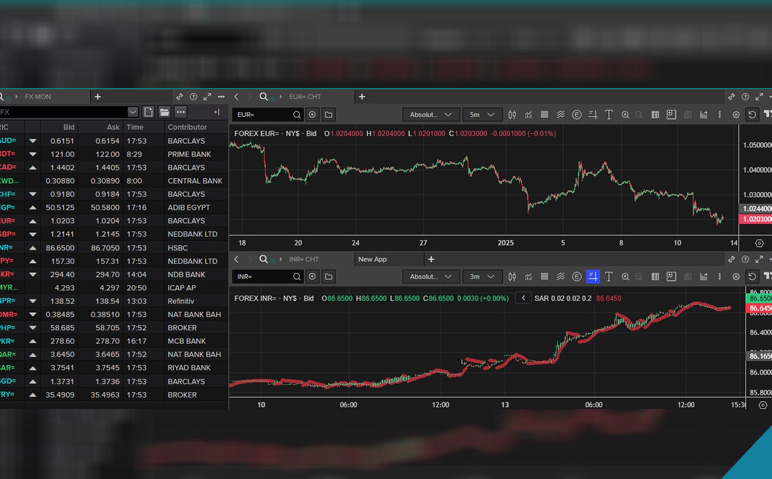Open the more-options menu in FX MON header
This screenshot has height=479, width=772.
(221, 96)
